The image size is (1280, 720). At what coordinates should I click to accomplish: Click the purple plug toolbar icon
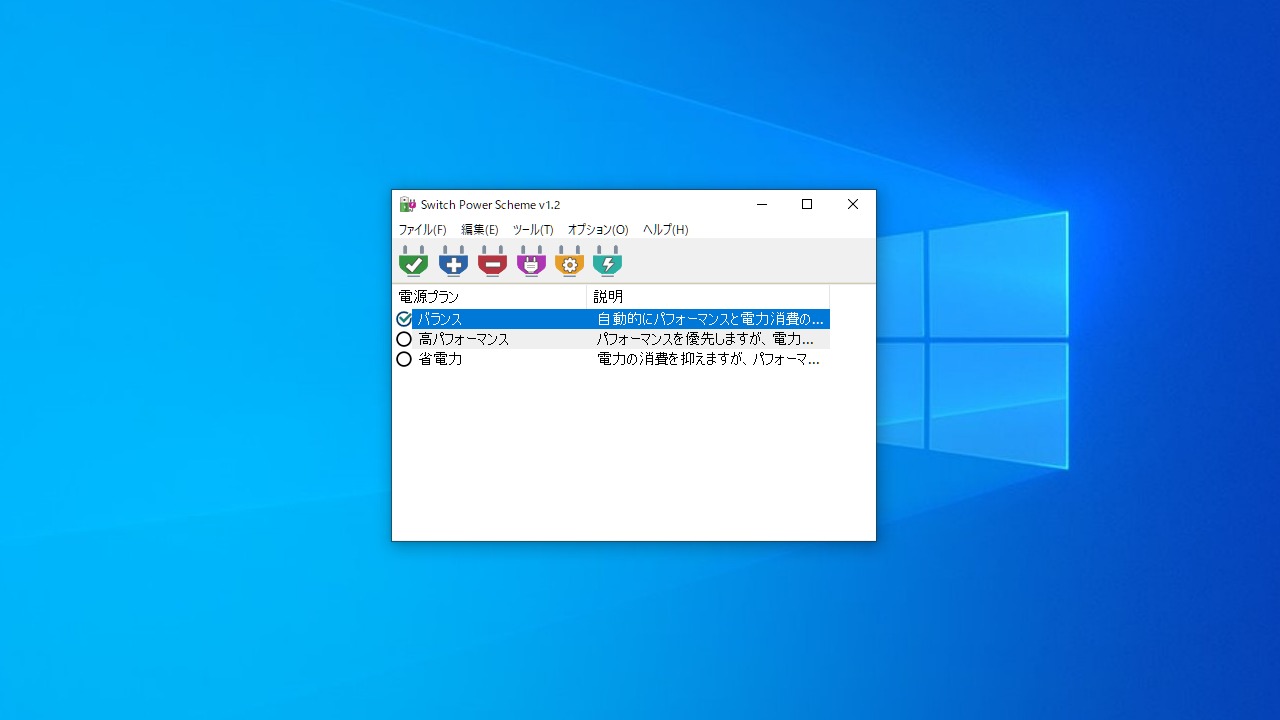pyautogui.click(x=531, y=261)
